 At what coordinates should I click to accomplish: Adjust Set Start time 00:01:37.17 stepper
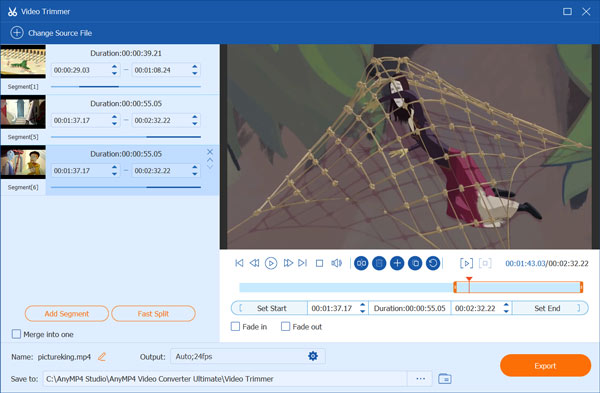(362, 308)
